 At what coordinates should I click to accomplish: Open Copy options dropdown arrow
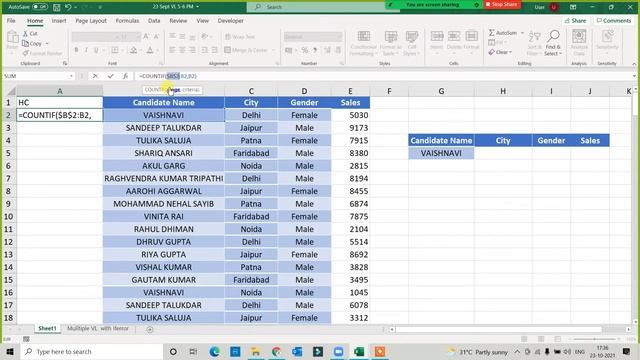[47, 44]
